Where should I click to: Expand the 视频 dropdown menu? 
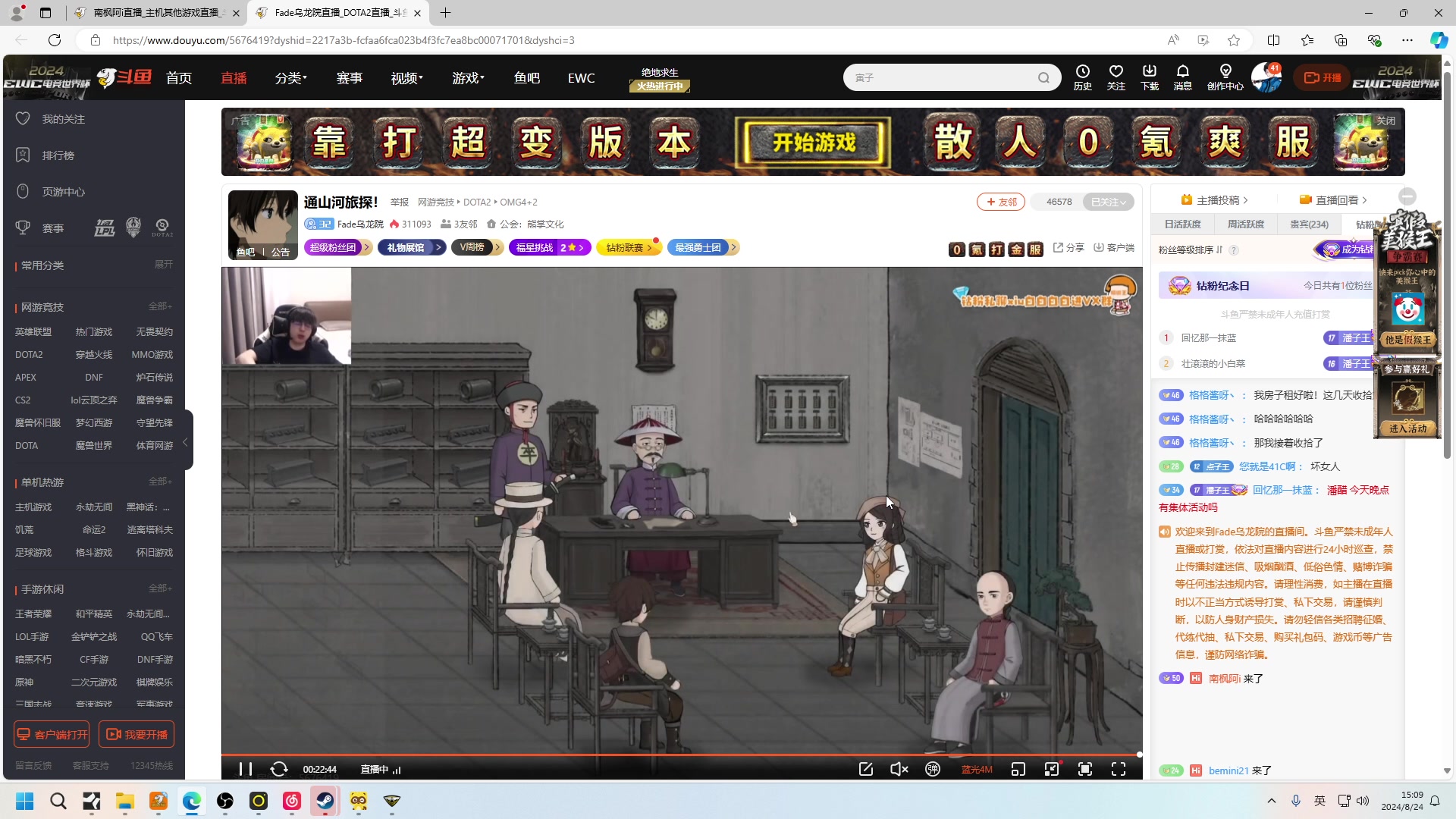[407, 78]
